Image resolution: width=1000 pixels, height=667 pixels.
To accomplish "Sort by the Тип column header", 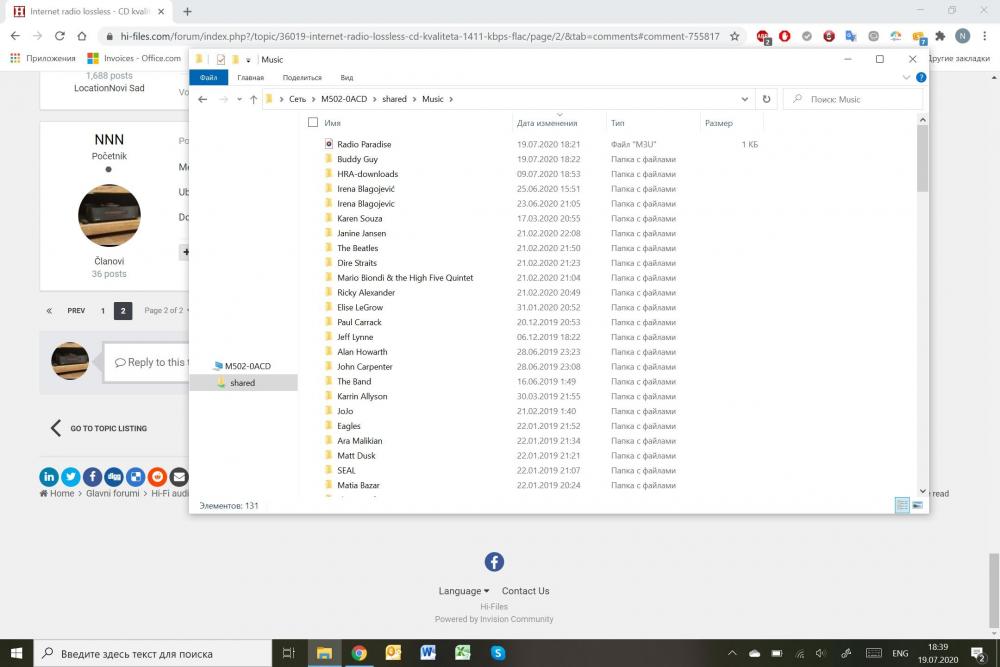I will tap(617, 123).
